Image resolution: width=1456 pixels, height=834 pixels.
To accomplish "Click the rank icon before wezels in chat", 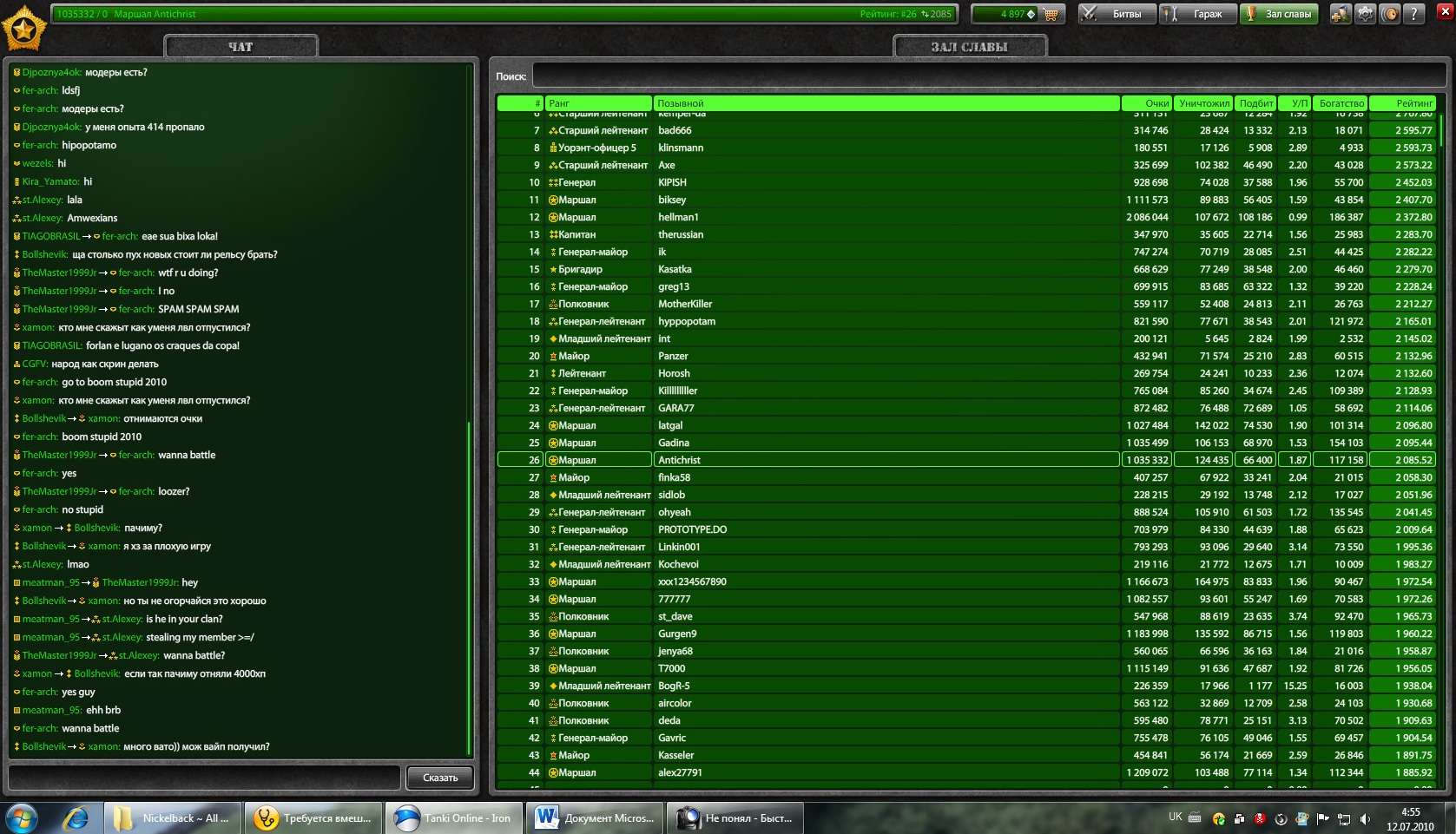I will pyautogui.click(x=16, y=163).
